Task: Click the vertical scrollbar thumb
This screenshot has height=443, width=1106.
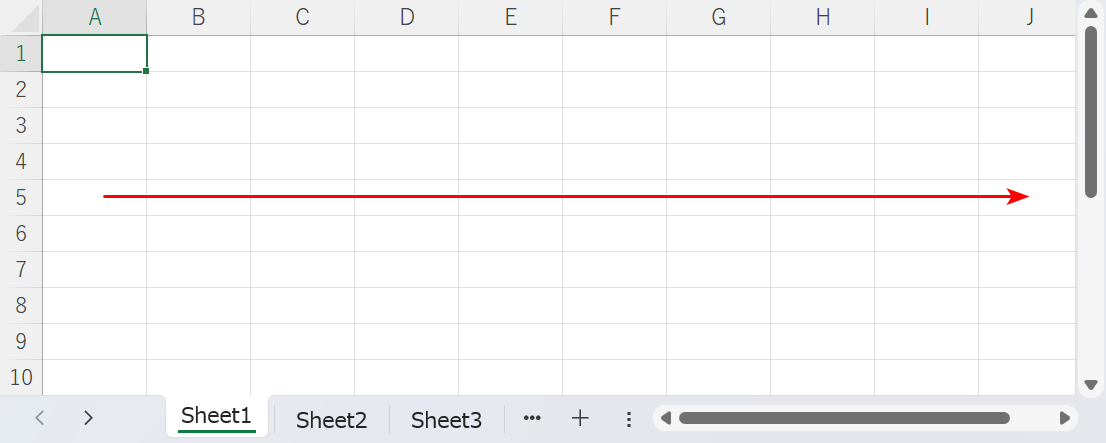Action: pos(1091,110)
